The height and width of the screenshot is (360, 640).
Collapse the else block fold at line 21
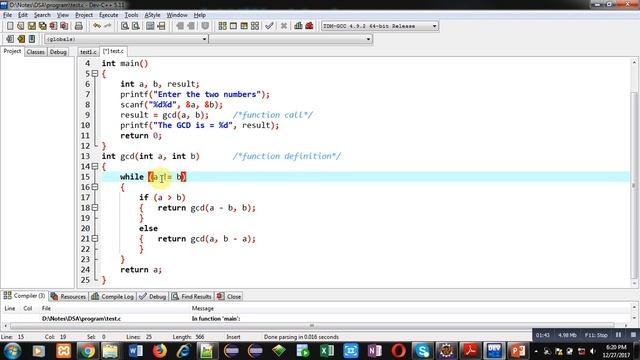tap(95, 239)
